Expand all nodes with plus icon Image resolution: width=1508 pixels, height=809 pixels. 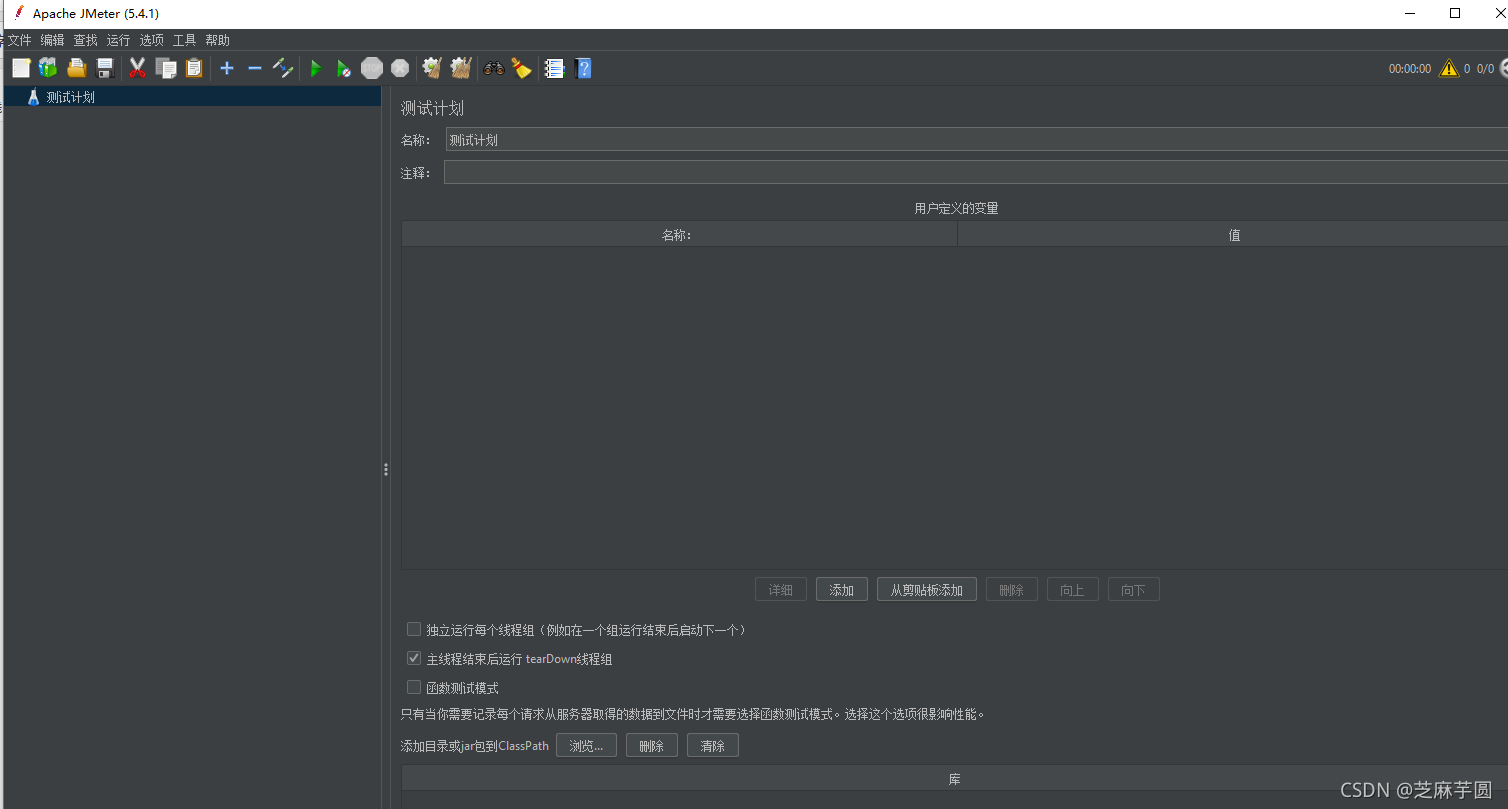tap(227, 68)
